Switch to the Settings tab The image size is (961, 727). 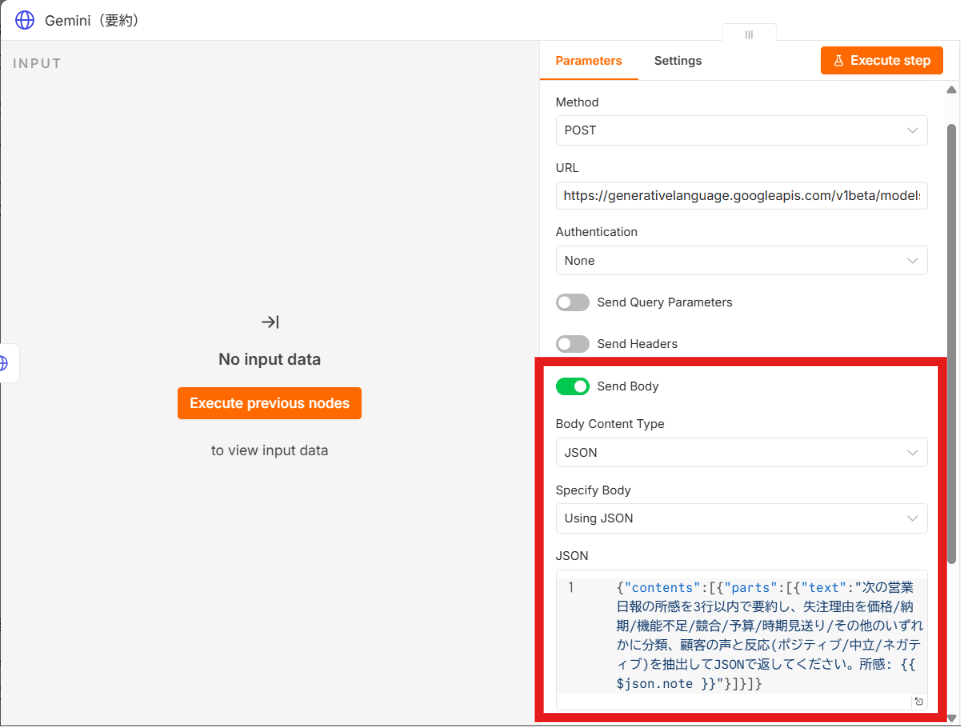678,61
